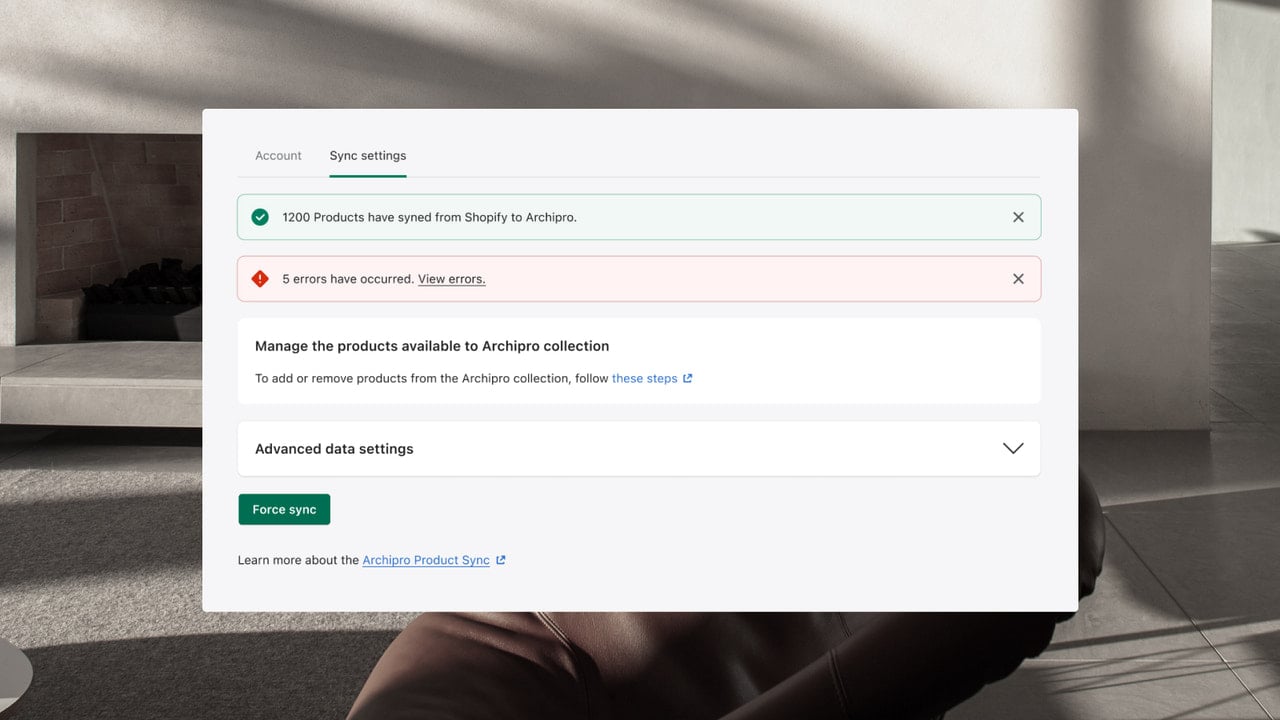Close the 5 errors occurred banner
The width and height of the screenshot is (1280, 720).
tap(1018, 279)
